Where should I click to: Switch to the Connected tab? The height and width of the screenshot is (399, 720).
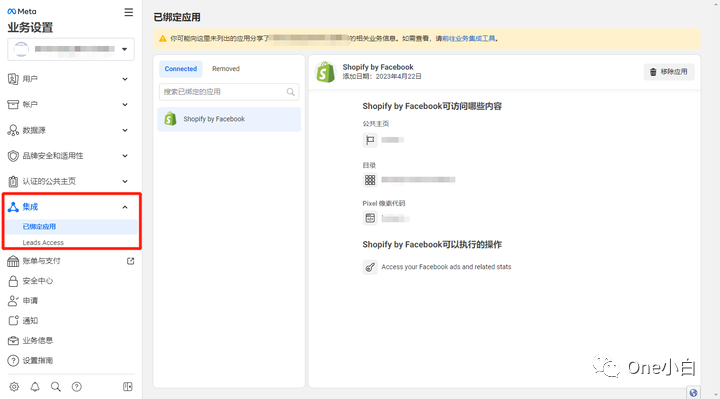coord(180,69)
